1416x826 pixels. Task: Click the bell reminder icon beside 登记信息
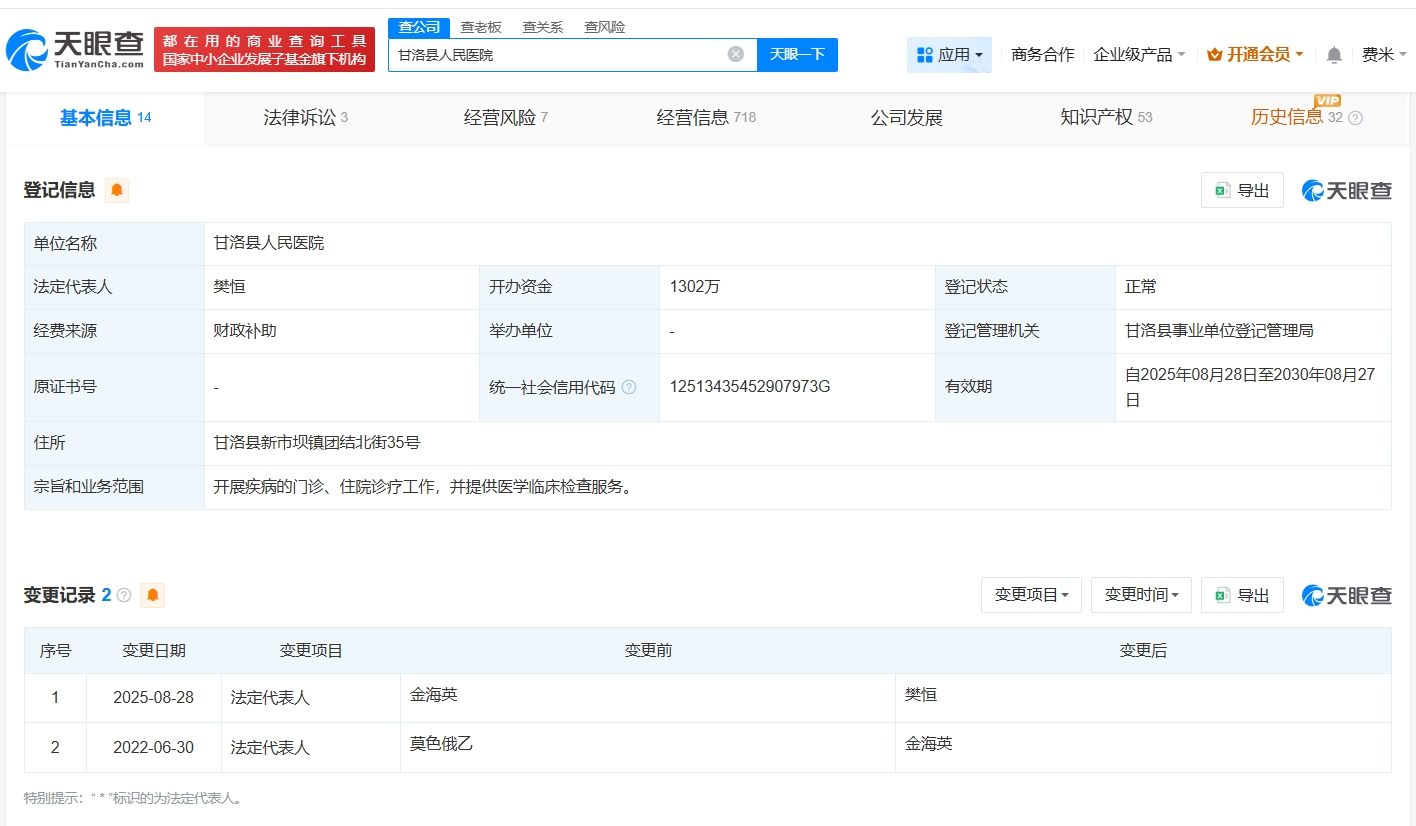(x=117, y=190)
